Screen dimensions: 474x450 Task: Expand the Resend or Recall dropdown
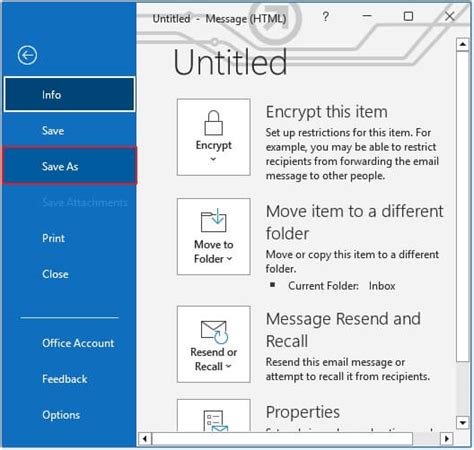(228, 366)
